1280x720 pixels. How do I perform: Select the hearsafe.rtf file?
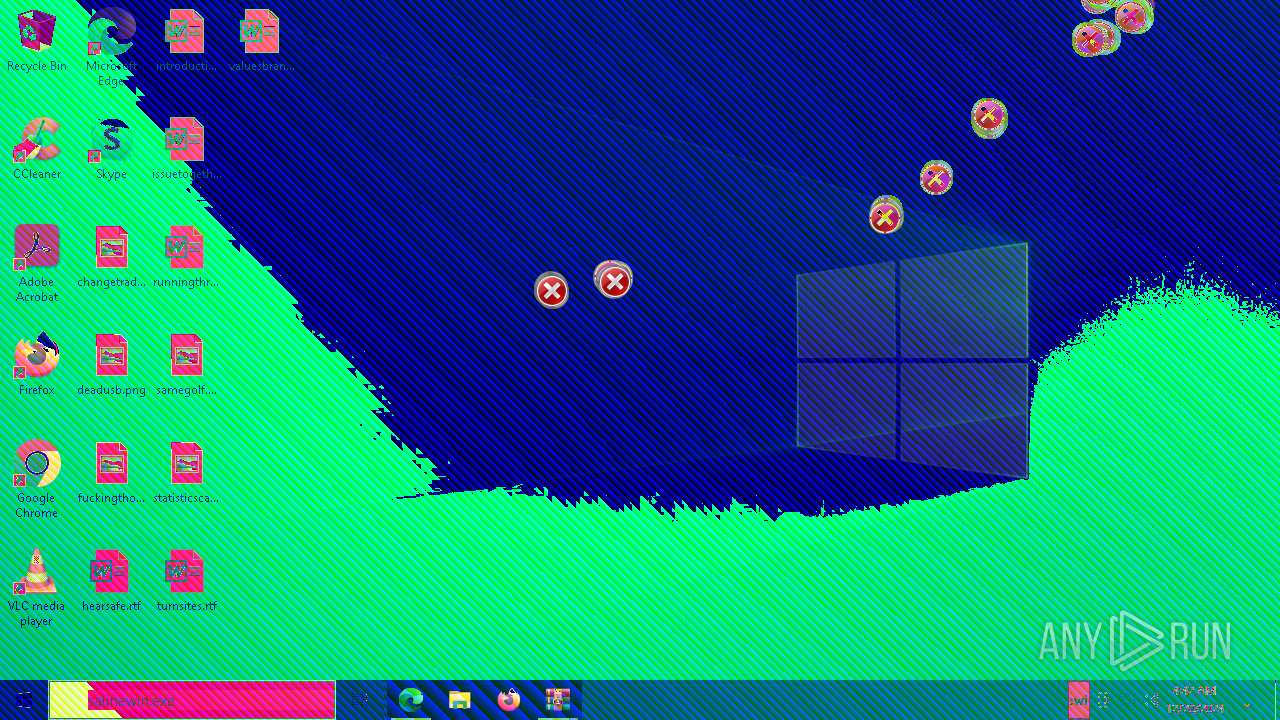[111, 581]
